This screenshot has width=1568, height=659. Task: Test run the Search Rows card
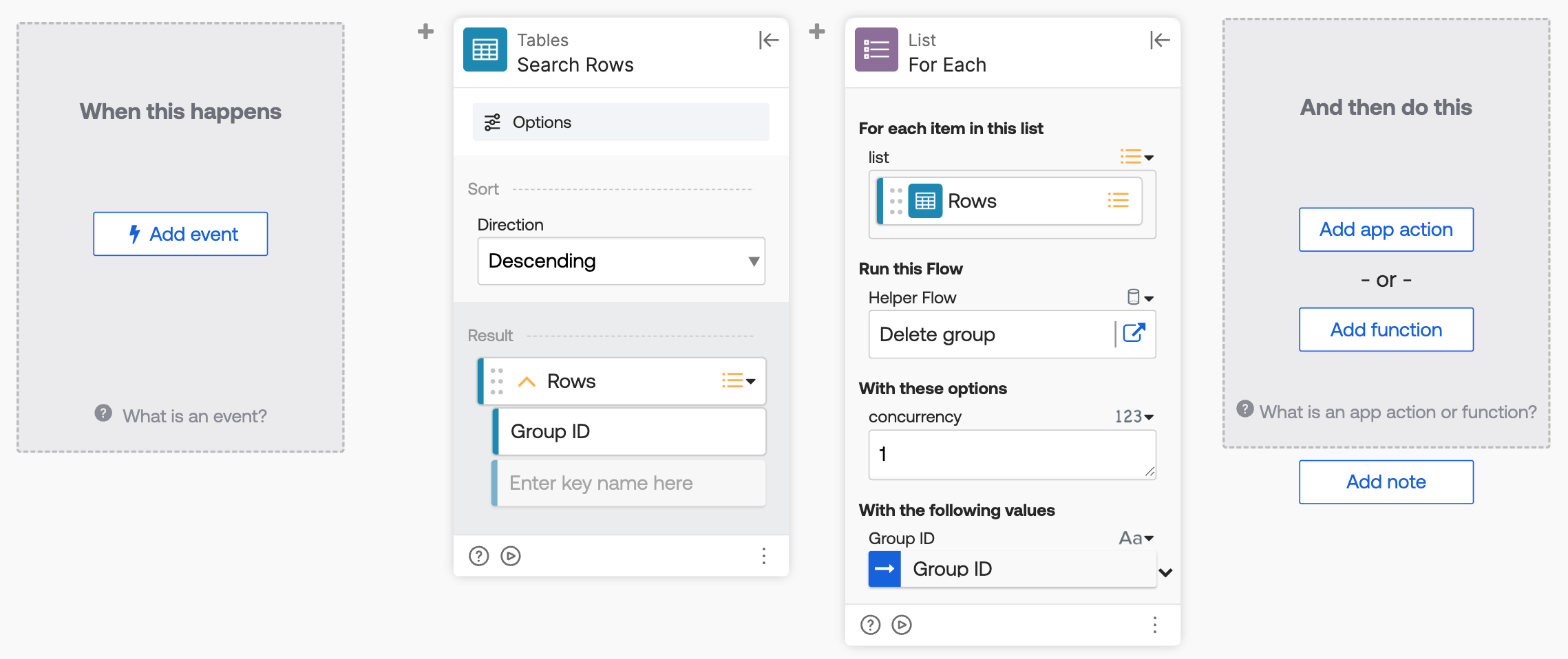click(x=511, y=556)
